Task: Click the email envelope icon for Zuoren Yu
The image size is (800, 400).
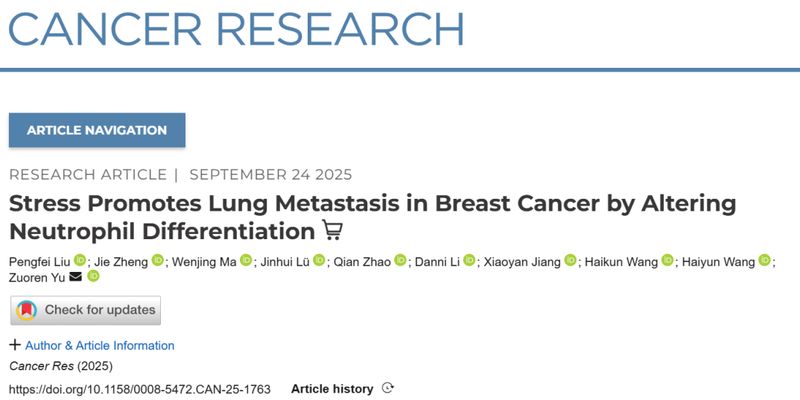Action: coord(76,277)
